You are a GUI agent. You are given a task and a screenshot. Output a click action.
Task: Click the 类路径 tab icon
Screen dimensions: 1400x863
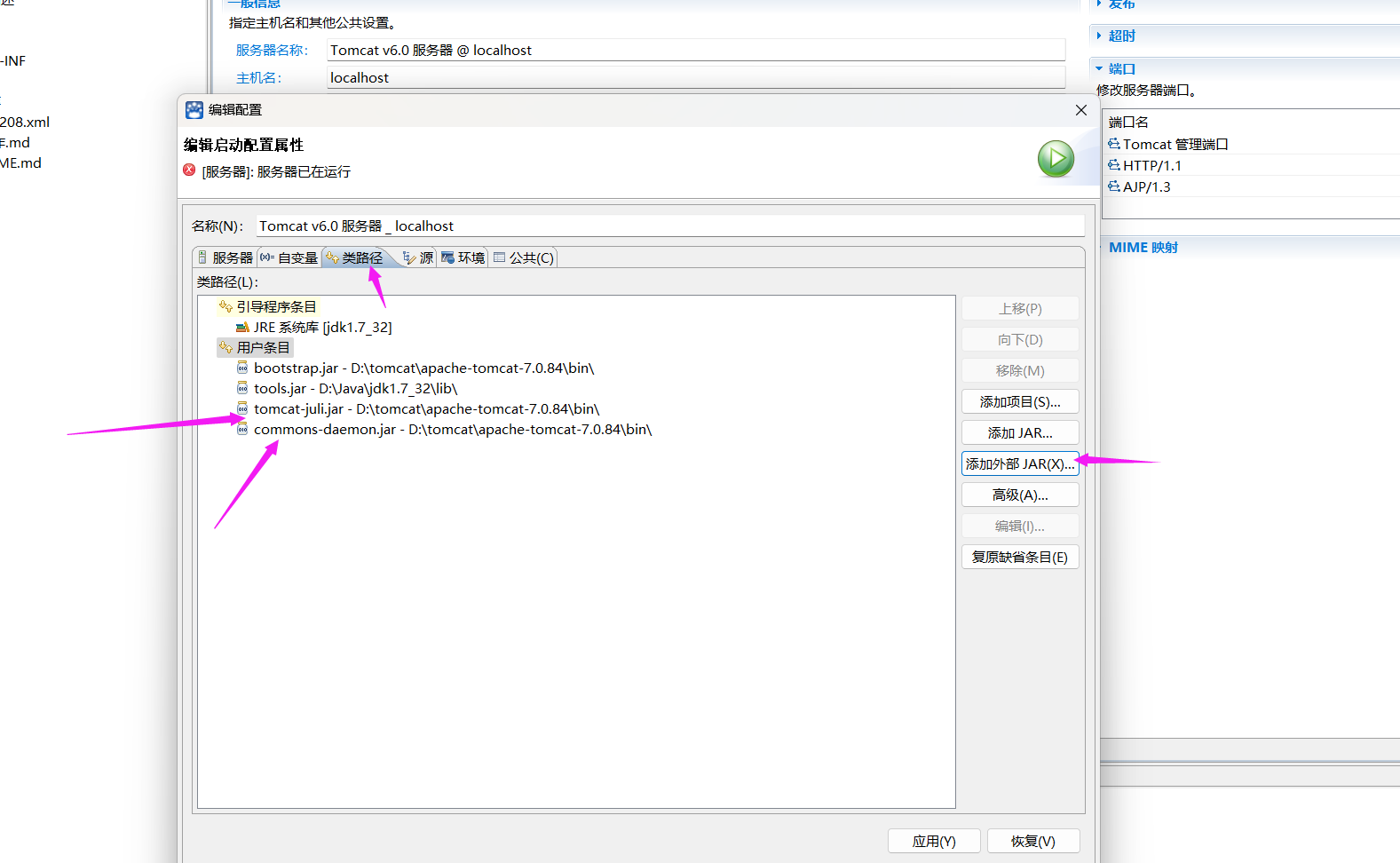(332, 257)
